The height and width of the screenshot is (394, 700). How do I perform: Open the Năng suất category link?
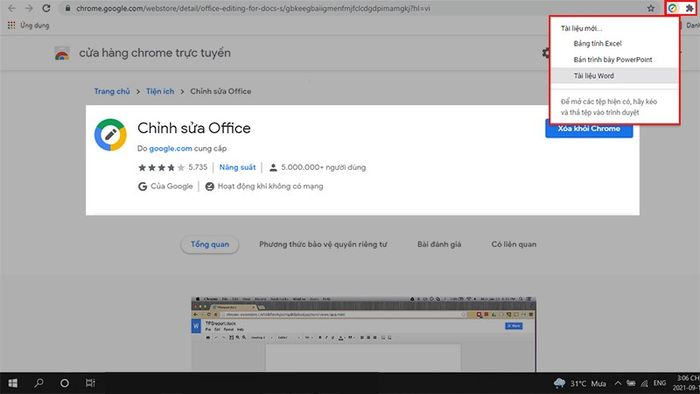238,168
